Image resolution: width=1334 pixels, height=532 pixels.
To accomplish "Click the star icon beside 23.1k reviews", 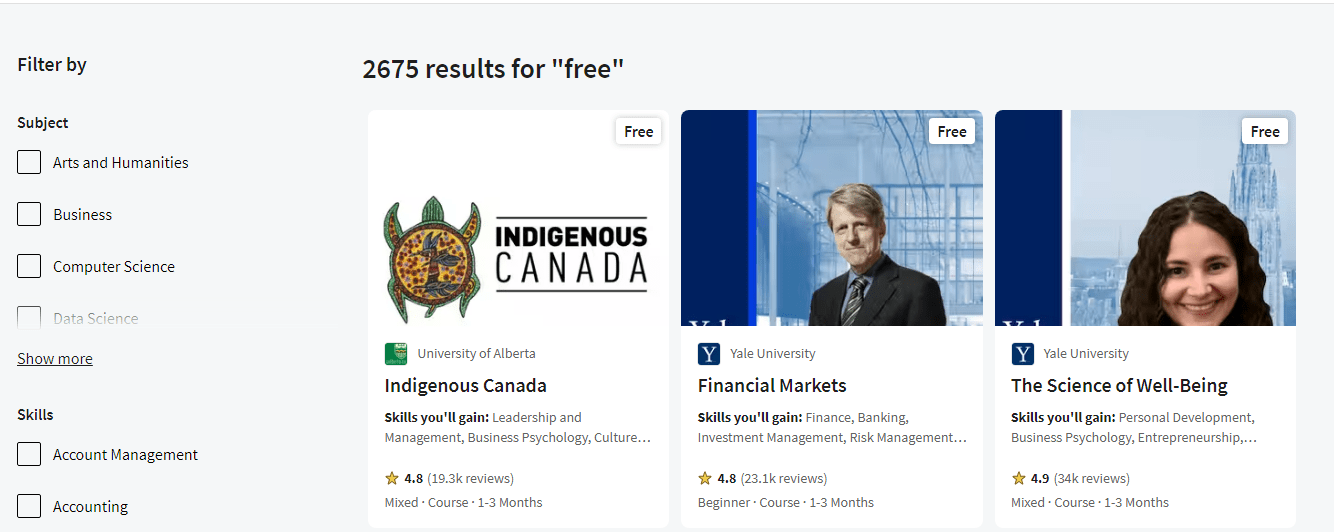I will (x=705, y=478).
